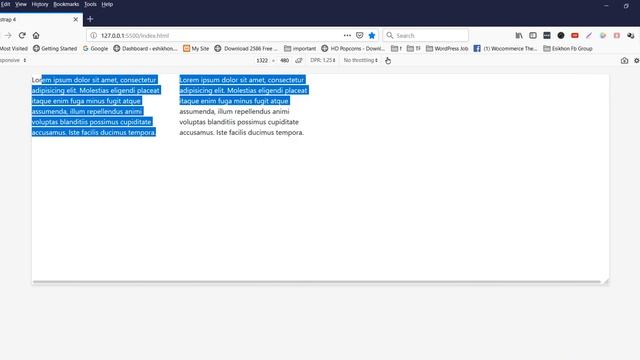
Task: Open the View menu
Action: 21,4
